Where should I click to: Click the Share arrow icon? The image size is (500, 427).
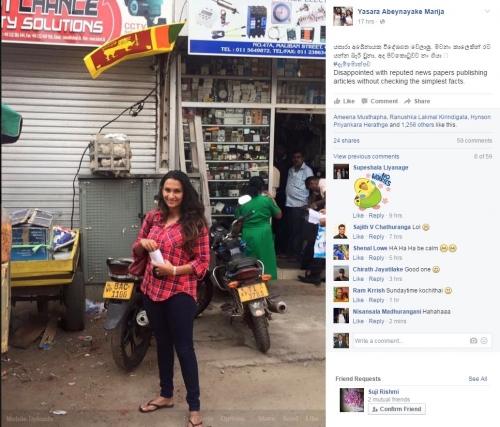click(407, 101)
